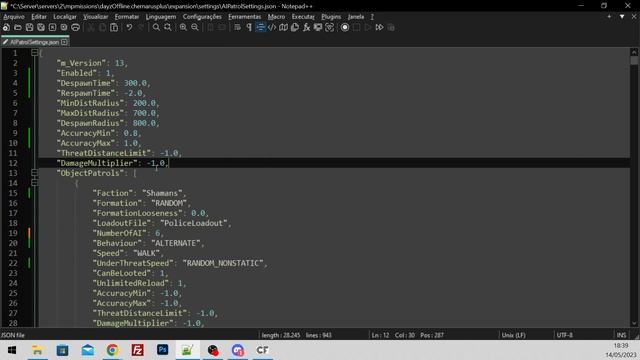Toggle show all characters pilcrow icon

[249, 27]
